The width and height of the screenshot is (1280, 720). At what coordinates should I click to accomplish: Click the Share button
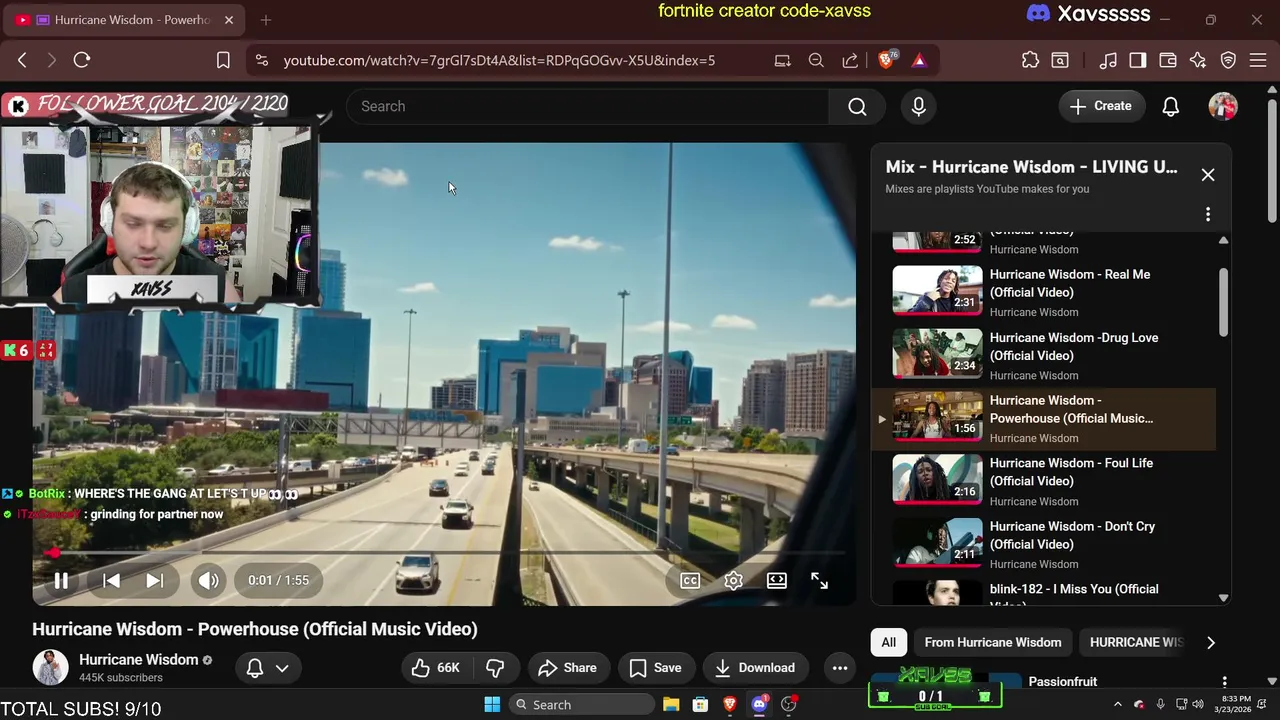point(567,668)
